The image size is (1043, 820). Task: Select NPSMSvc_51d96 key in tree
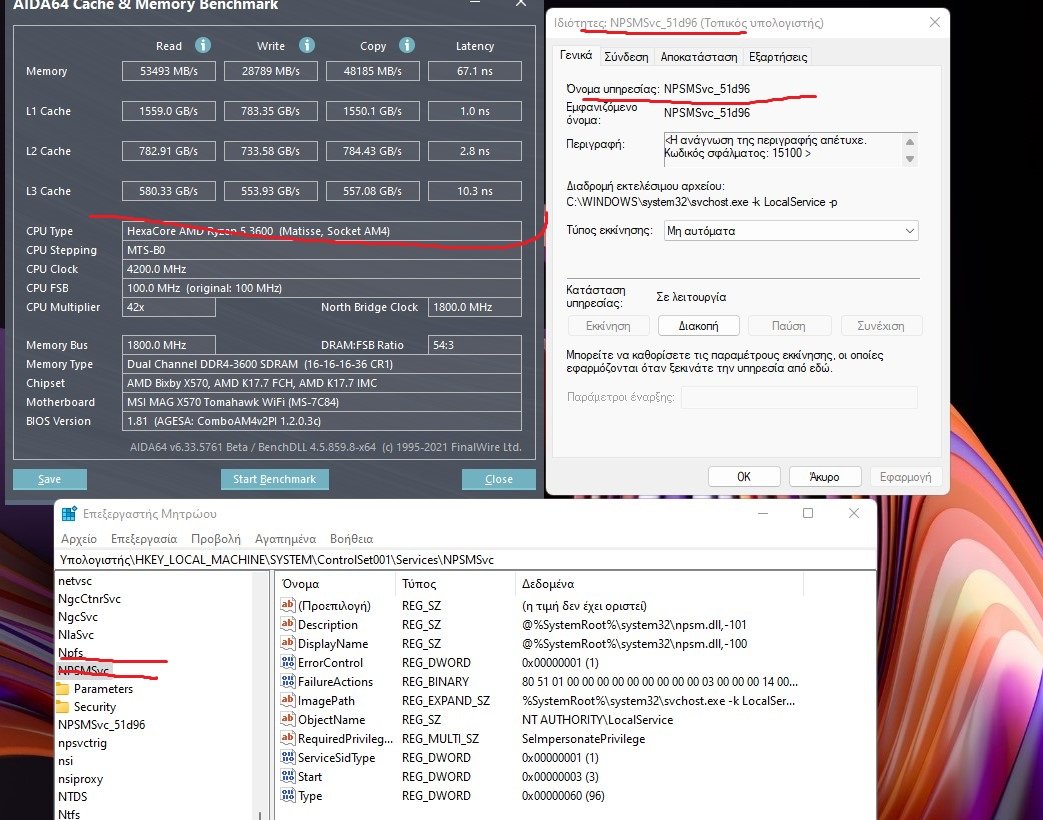pyautogui.click(x=101, y=724)
